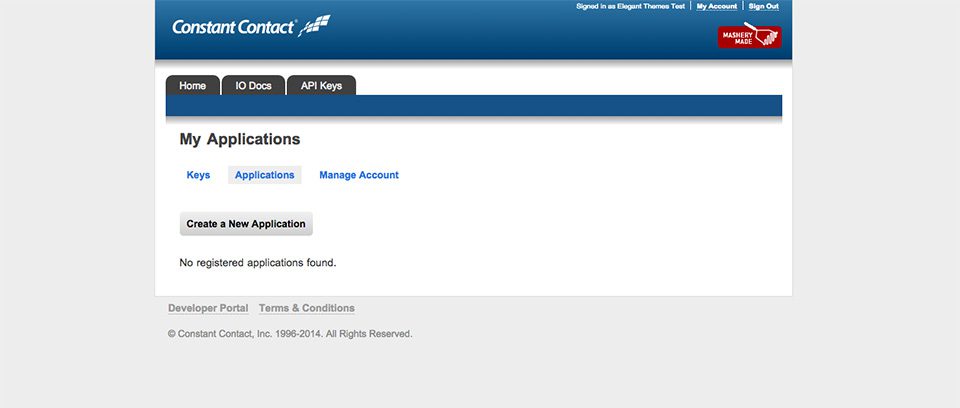Open the My Account link

[716, 6]
